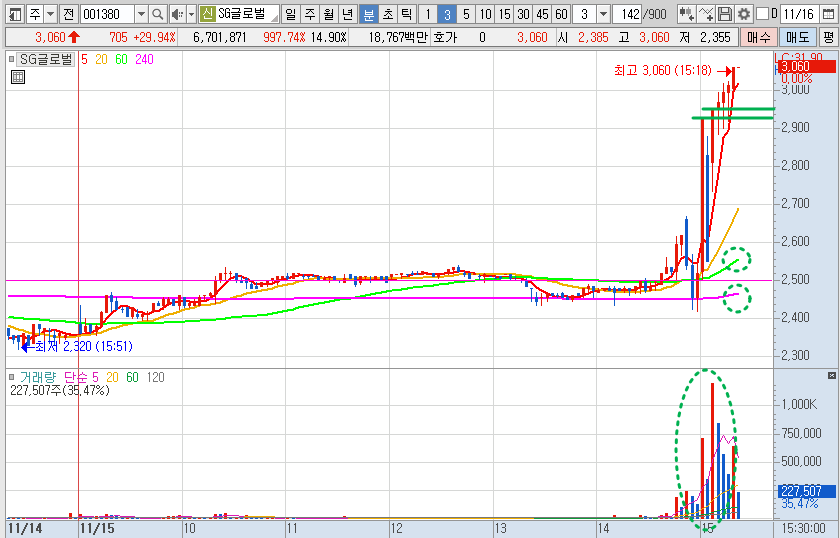Screen dimensions: 840x538
Task: Select the 초 second chart period
Action: point(387,14)
